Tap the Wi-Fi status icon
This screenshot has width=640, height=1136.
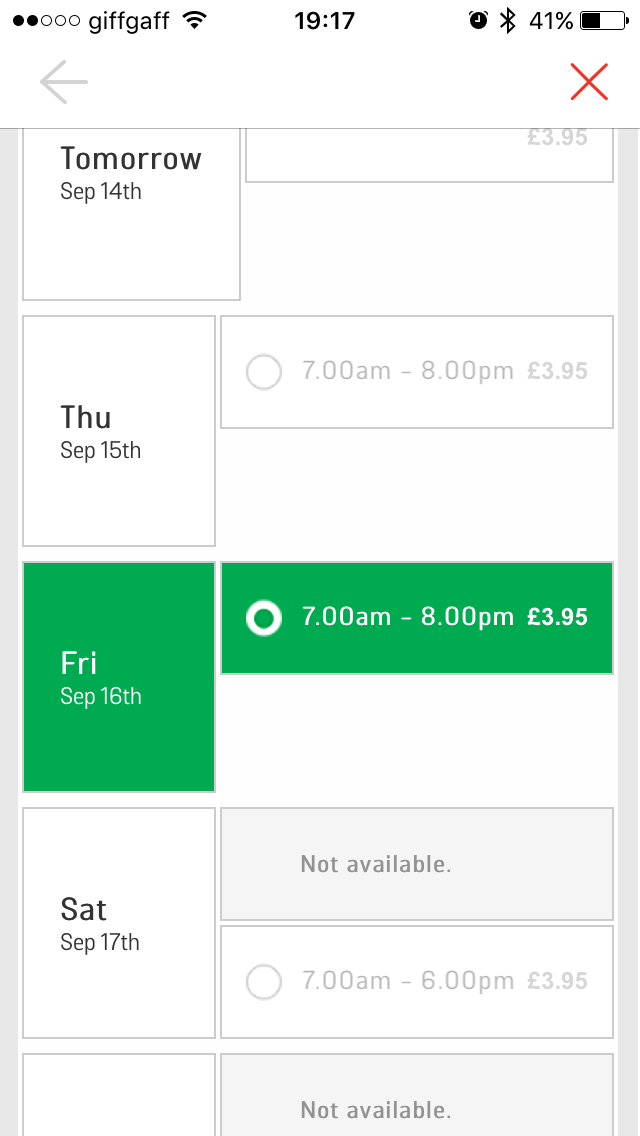click(194, 21)
